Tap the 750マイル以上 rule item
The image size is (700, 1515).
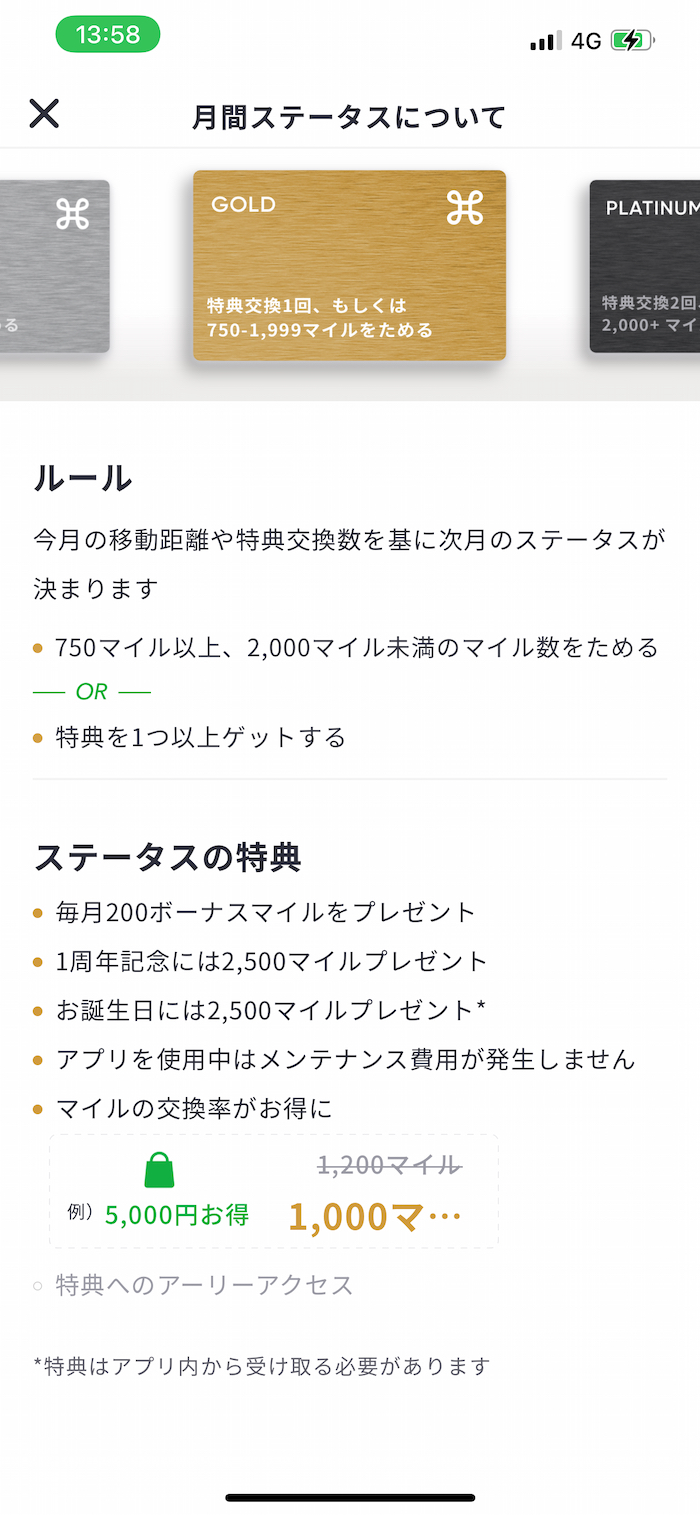point(356,647)
